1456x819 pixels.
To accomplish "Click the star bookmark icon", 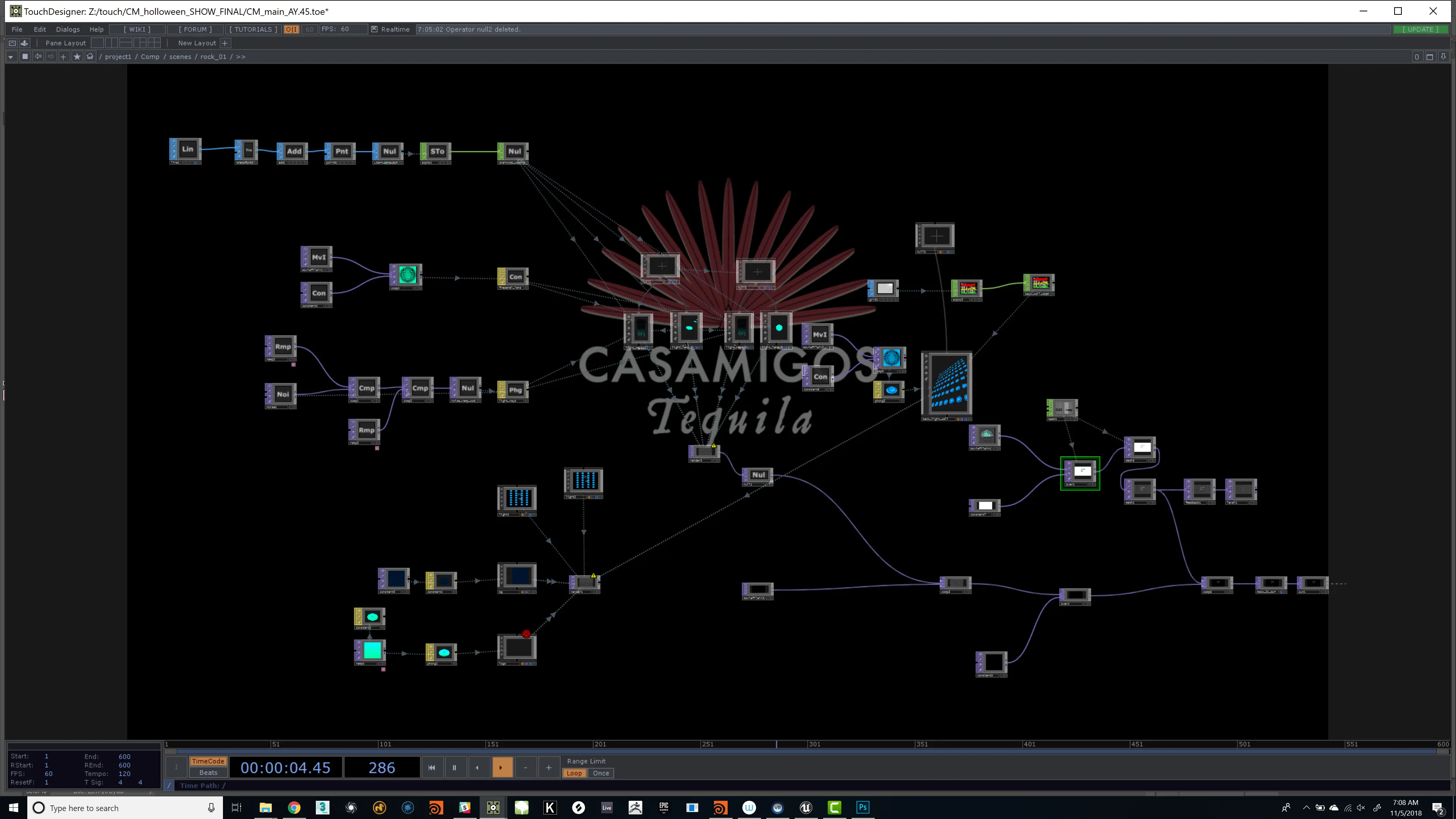I will pos(77,56).
